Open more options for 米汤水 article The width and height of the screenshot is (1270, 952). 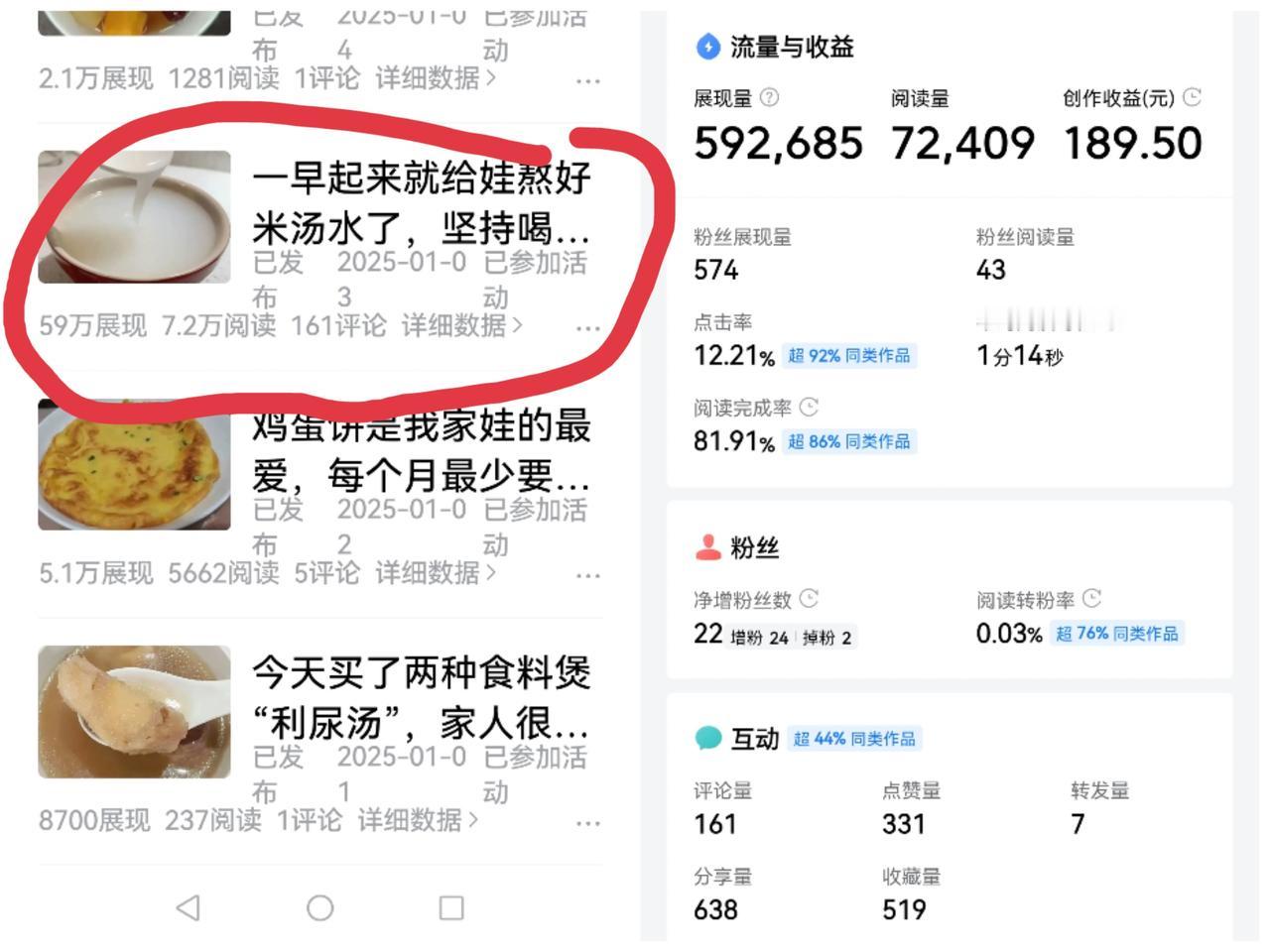tap(588, 328)
